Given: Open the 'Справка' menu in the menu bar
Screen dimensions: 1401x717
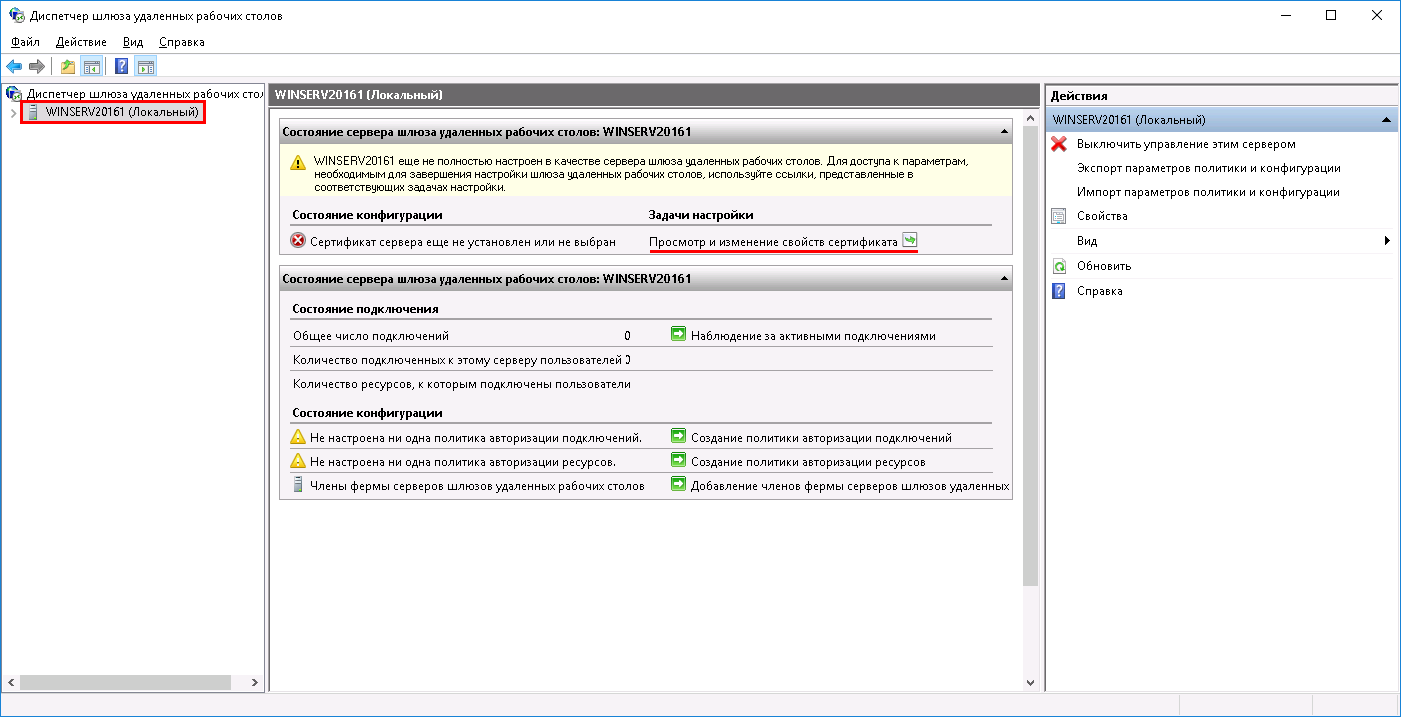Looking at the screenshot, I should (x=181, y=42).
